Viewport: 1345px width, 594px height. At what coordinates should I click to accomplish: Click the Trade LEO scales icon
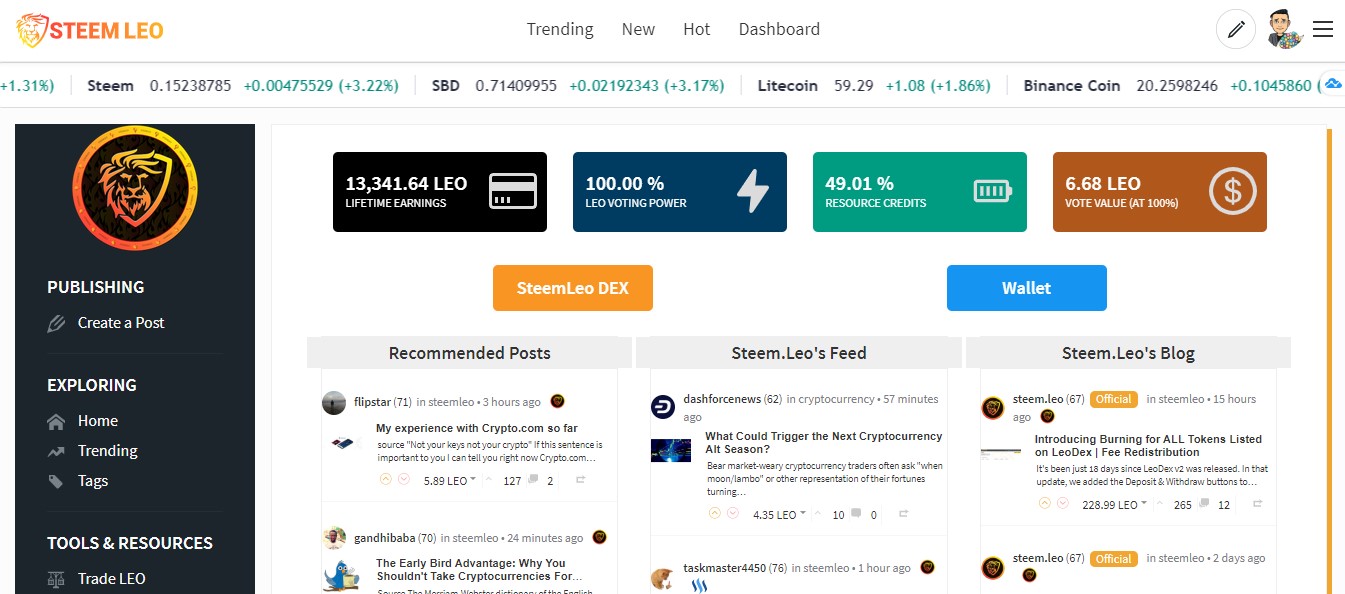coord(56,579)
